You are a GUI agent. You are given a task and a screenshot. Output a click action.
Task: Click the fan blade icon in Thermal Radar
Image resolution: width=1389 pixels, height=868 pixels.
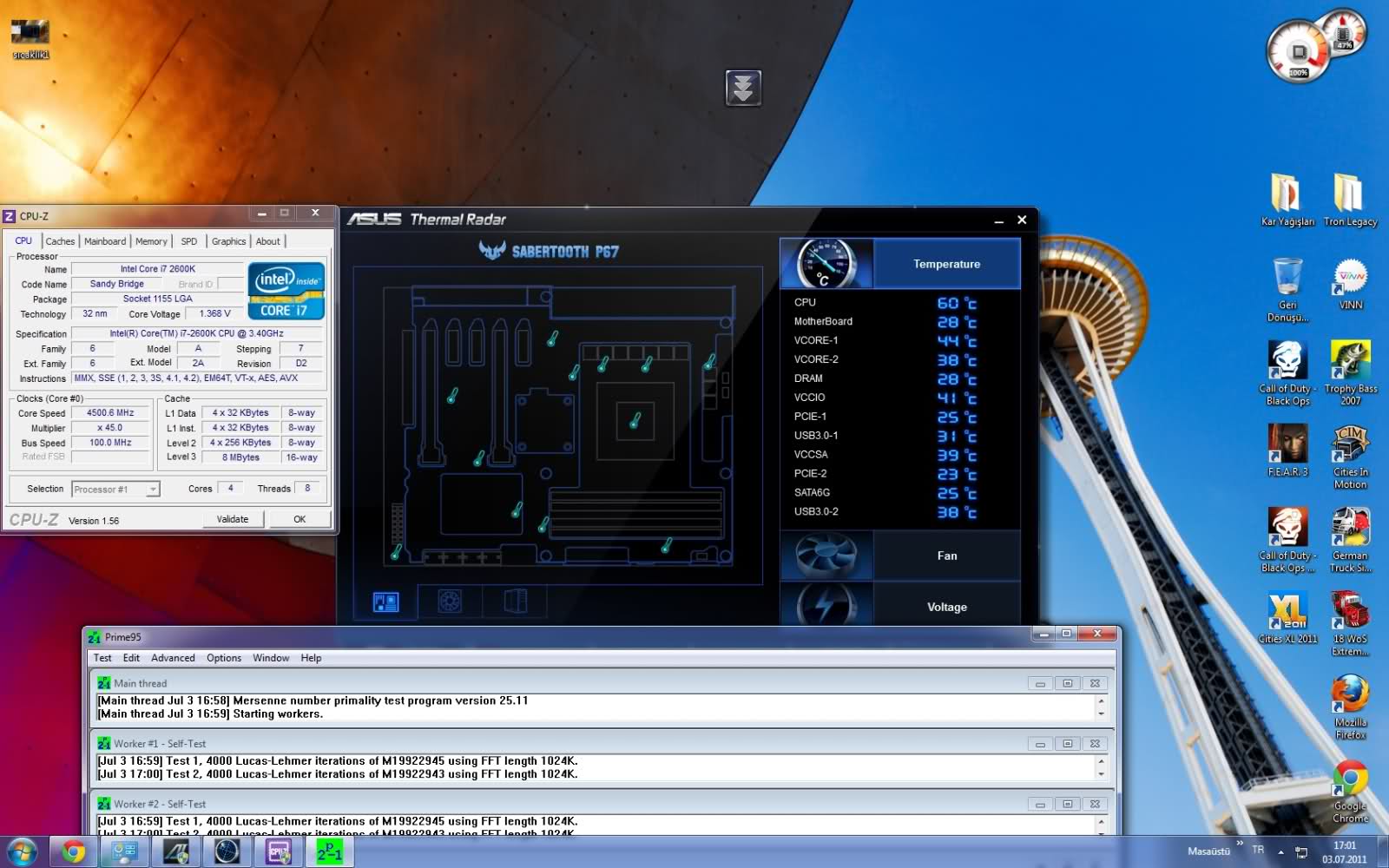pos(826,556)
